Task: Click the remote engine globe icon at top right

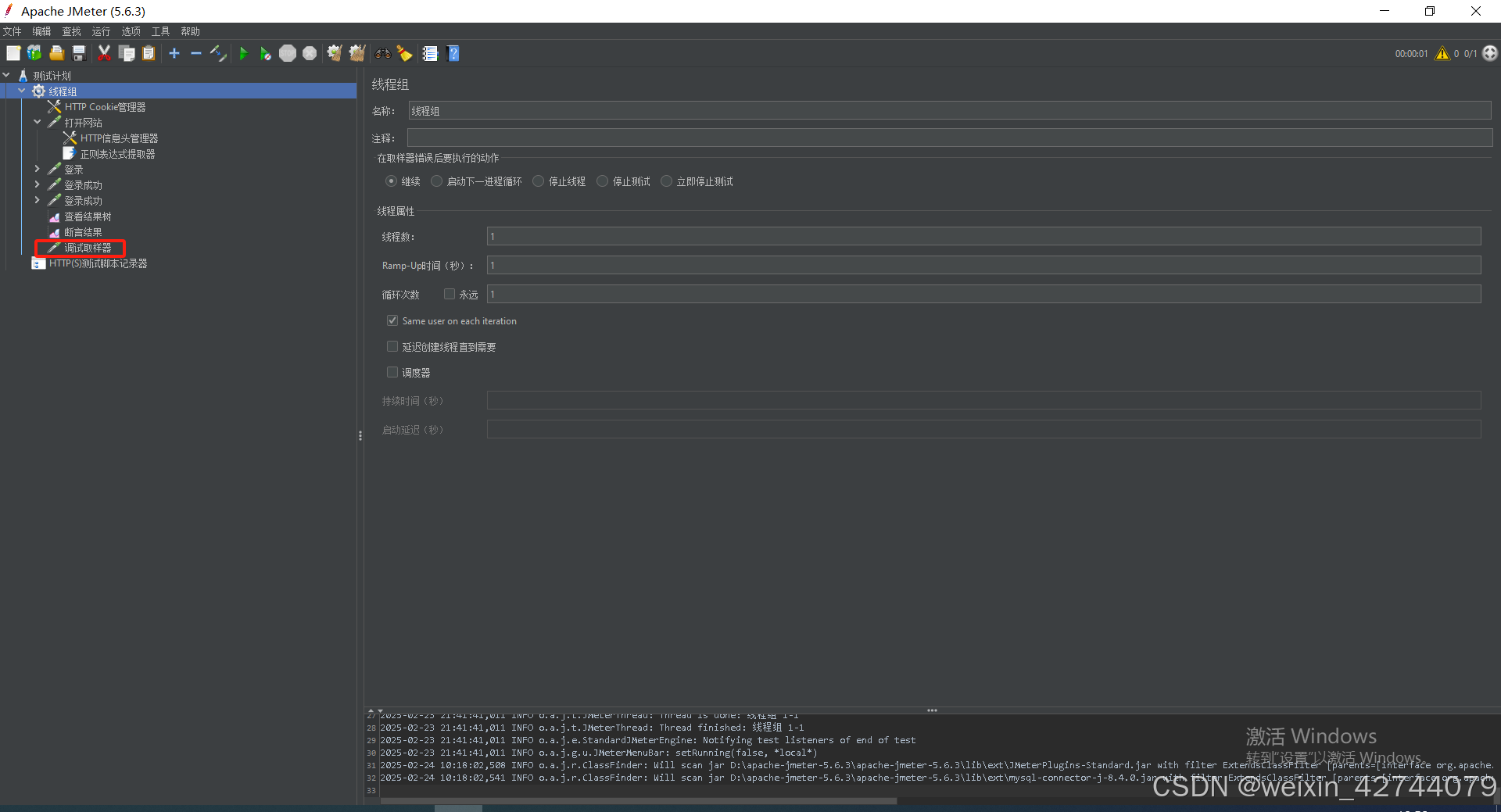Action: pyautogui.click(x=1490, y=53)
